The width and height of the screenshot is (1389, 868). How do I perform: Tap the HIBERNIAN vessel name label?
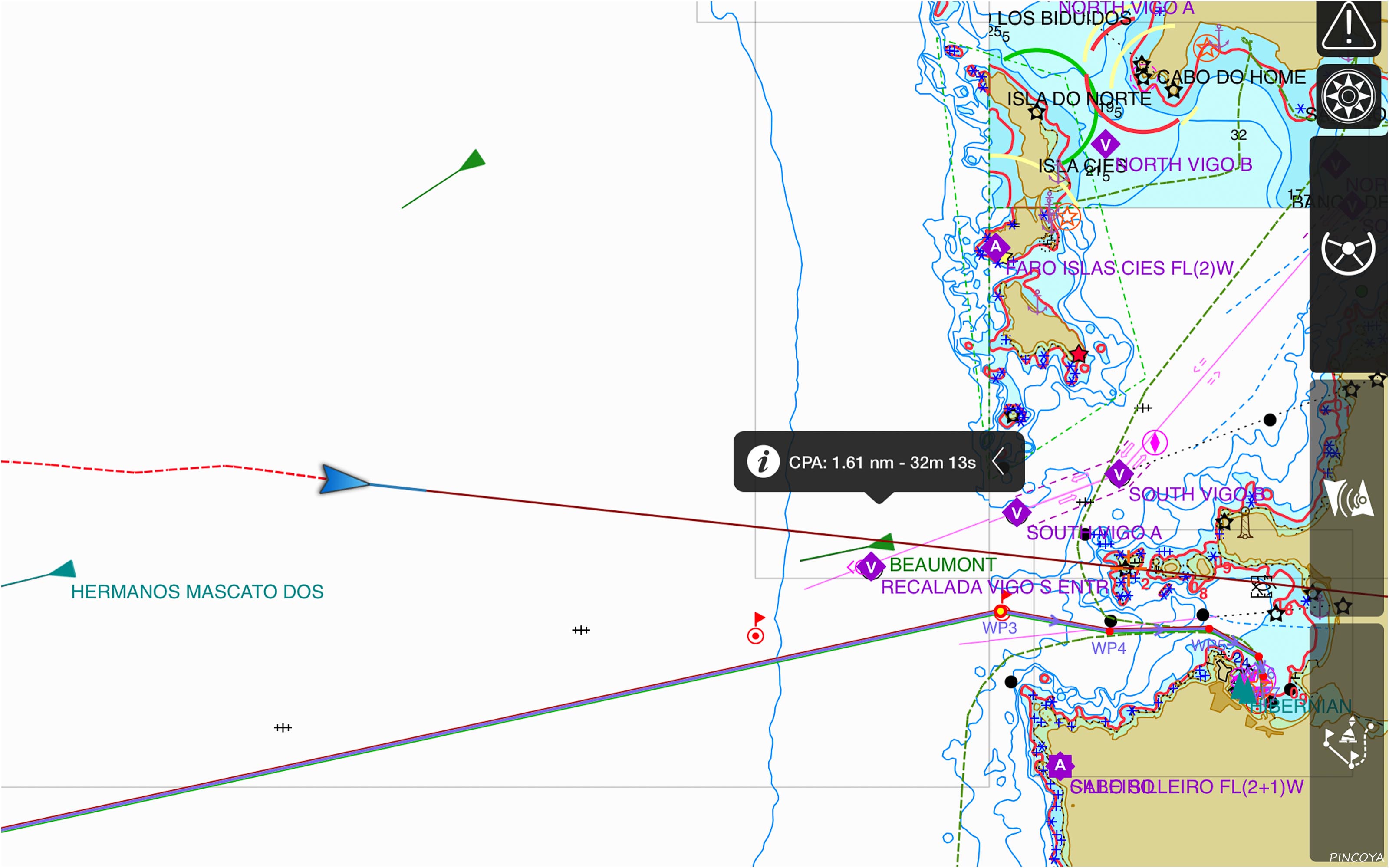pos(1300,706)
